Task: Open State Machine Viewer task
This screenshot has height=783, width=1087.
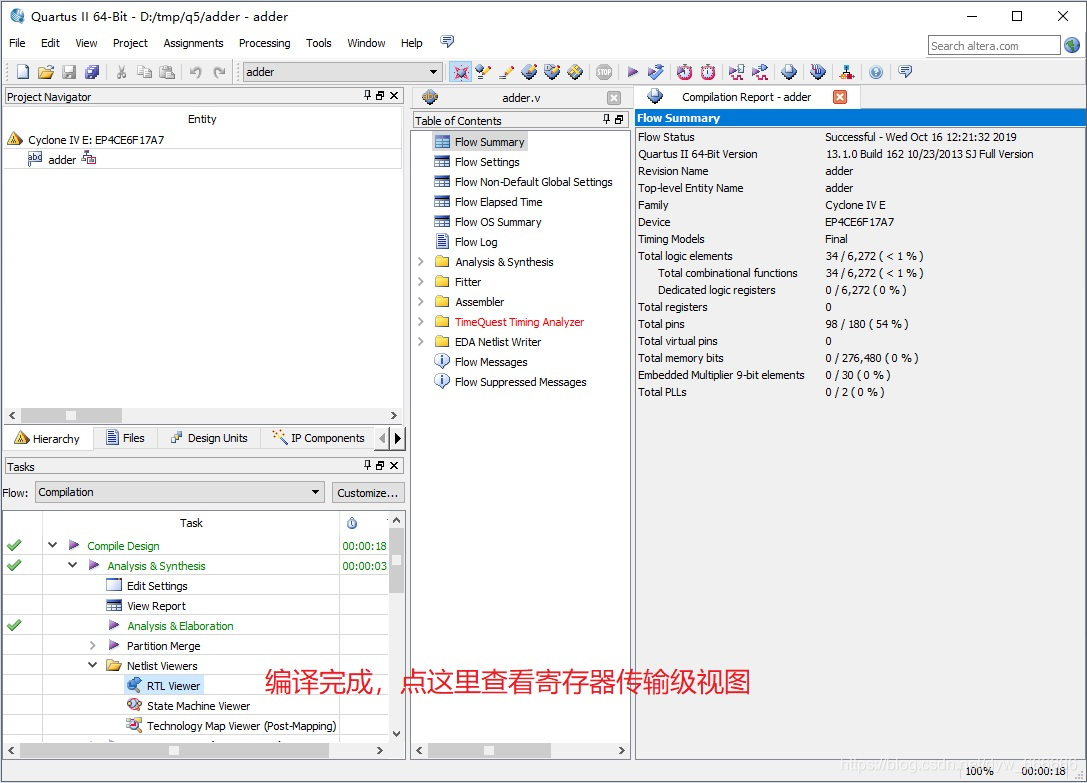Action: click(198, 705)
